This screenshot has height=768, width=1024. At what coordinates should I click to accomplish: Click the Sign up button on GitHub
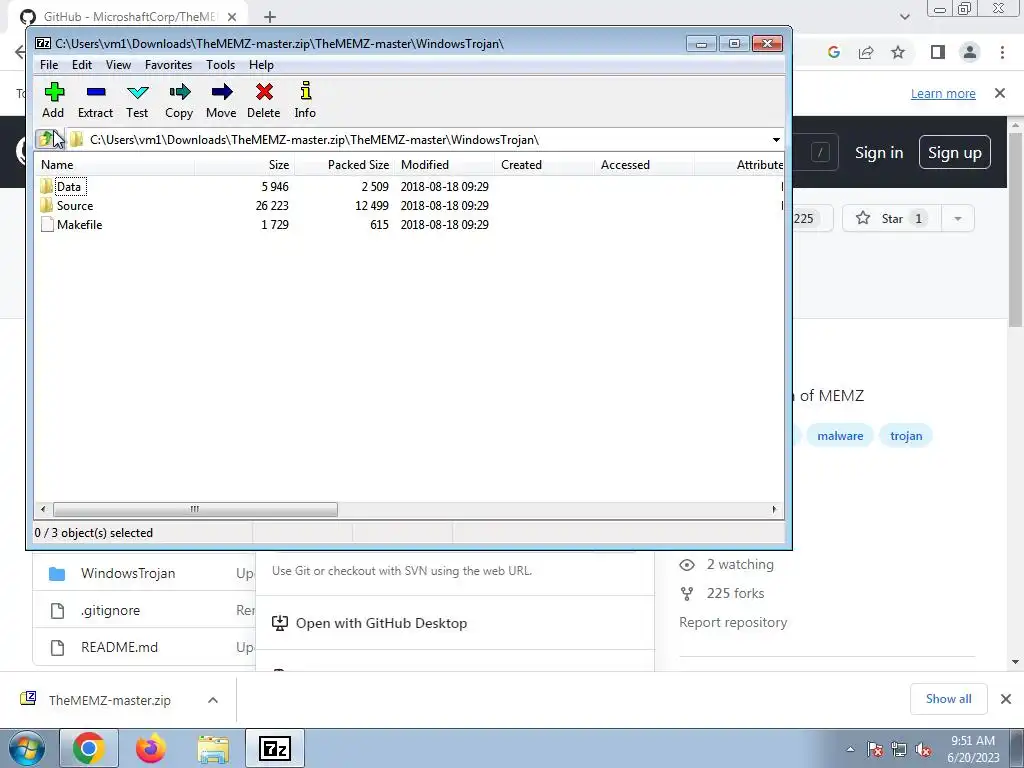point(955,153)
